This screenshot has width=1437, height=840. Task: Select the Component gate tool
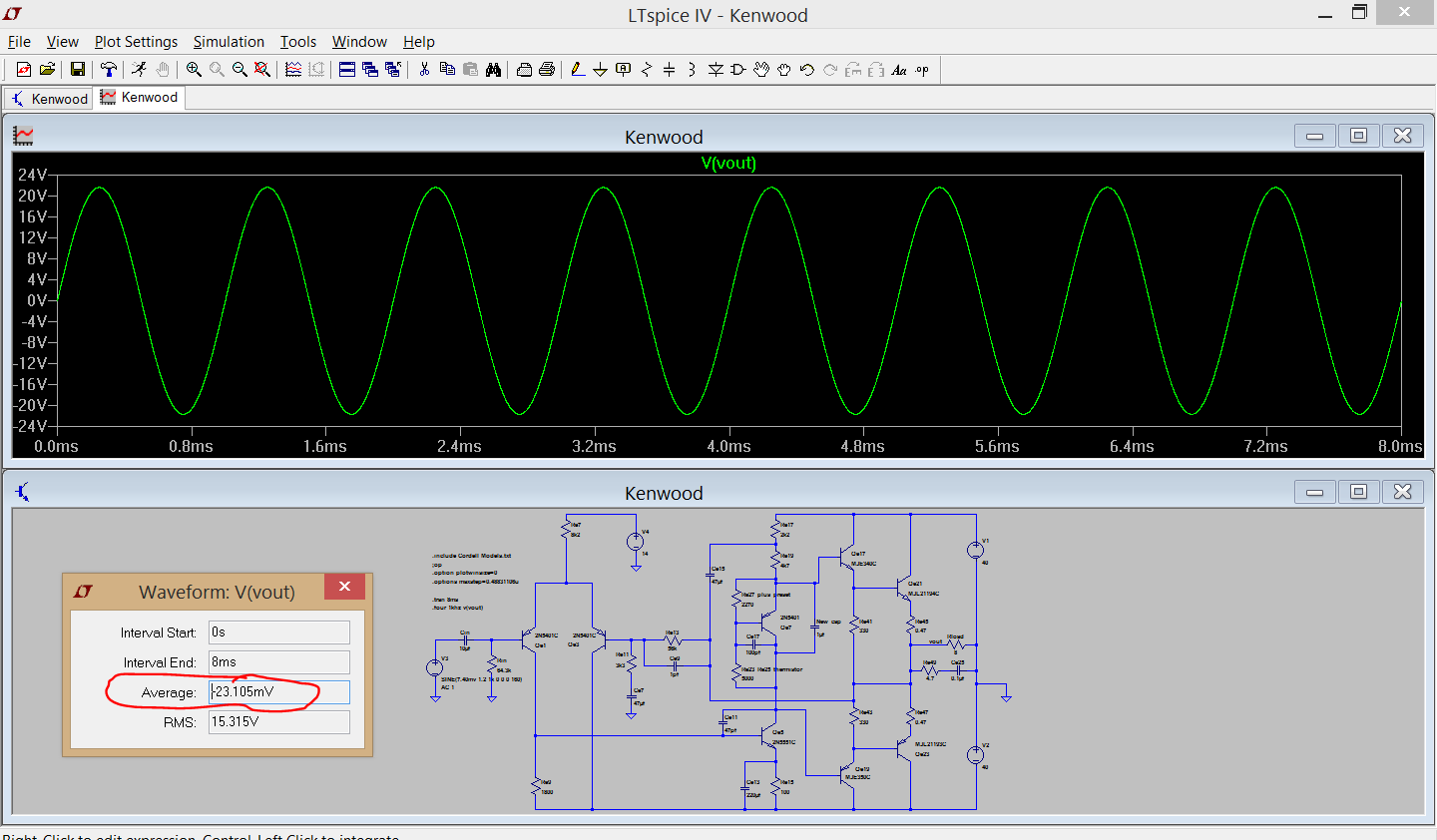click(x=738, y=69)
